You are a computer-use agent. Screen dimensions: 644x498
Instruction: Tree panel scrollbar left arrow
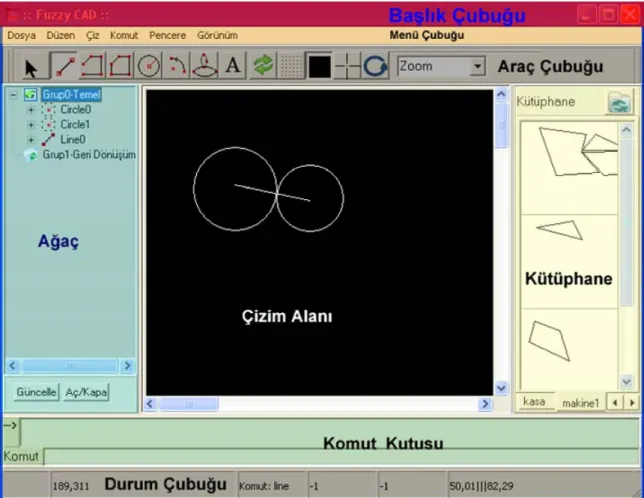13,365
